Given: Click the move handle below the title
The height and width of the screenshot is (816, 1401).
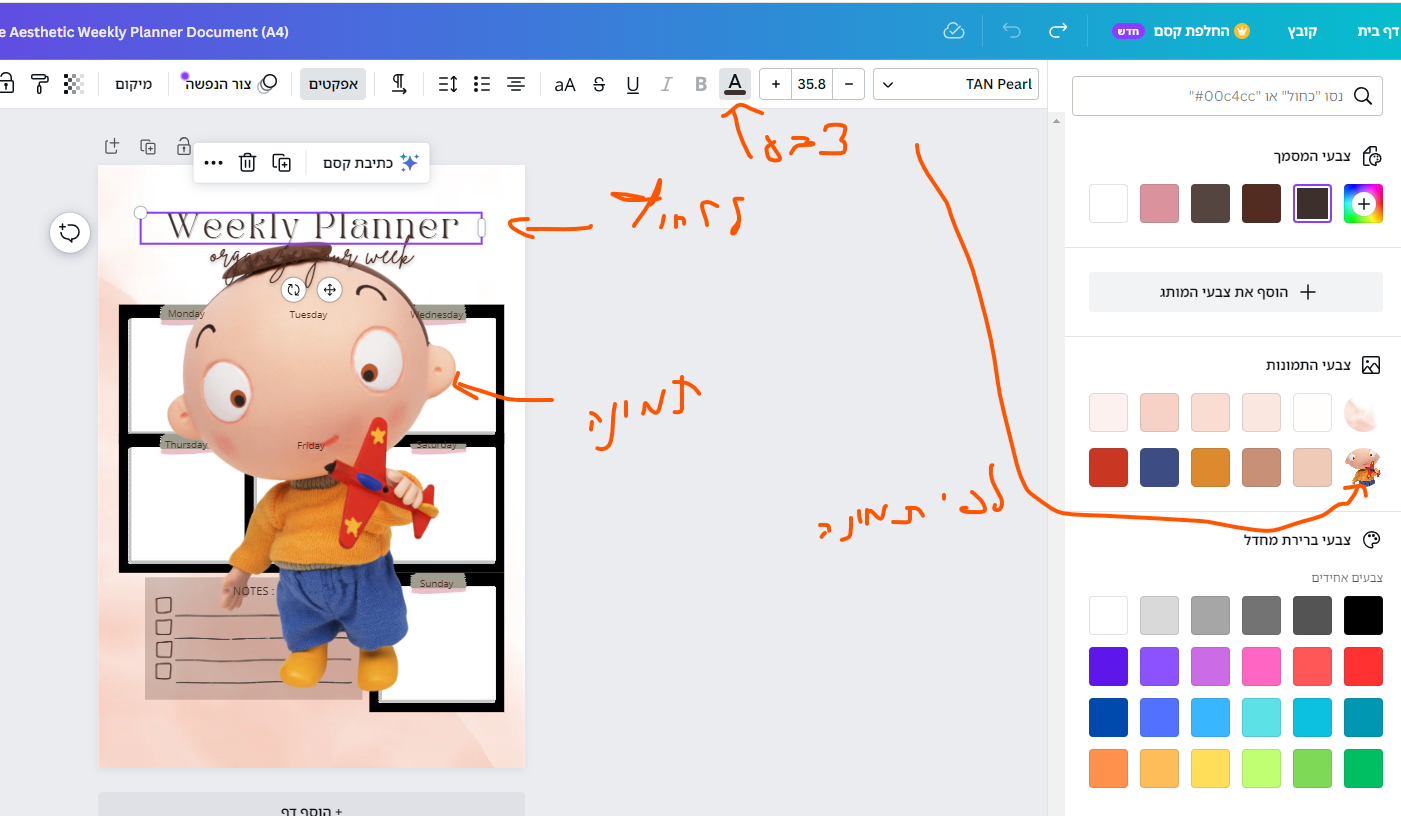Looking at the screenshot, I should coord(329,290).
